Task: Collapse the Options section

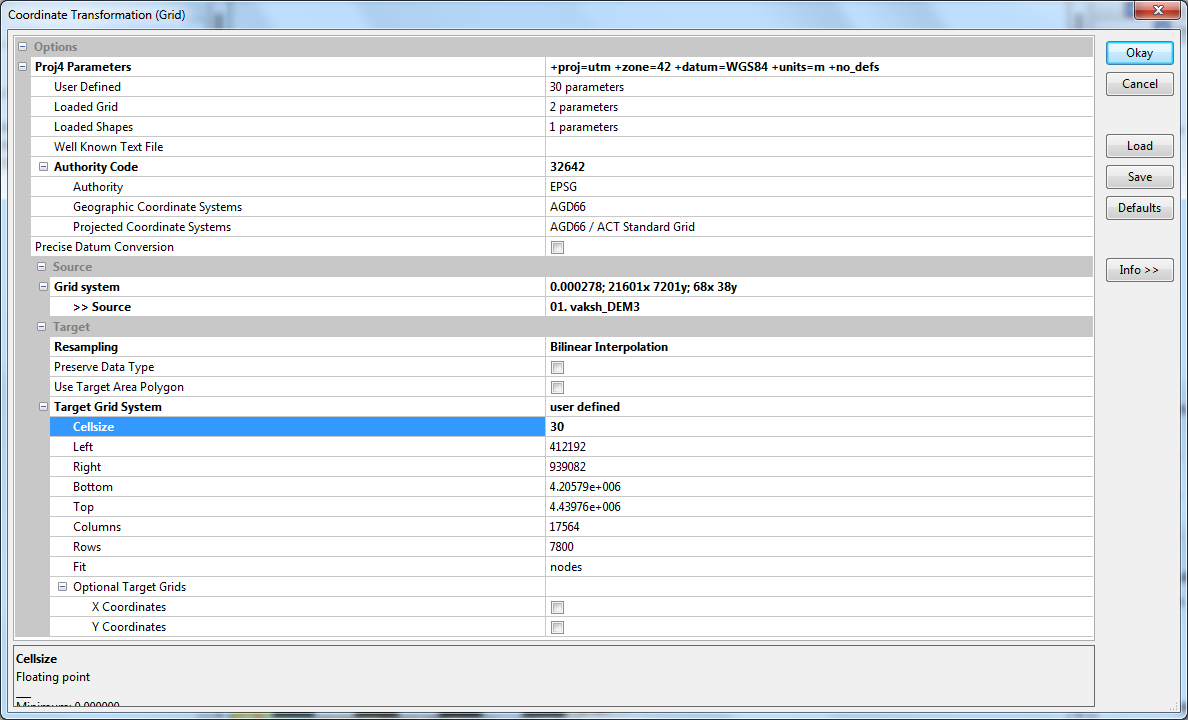Action: click(x=23, y=47)
